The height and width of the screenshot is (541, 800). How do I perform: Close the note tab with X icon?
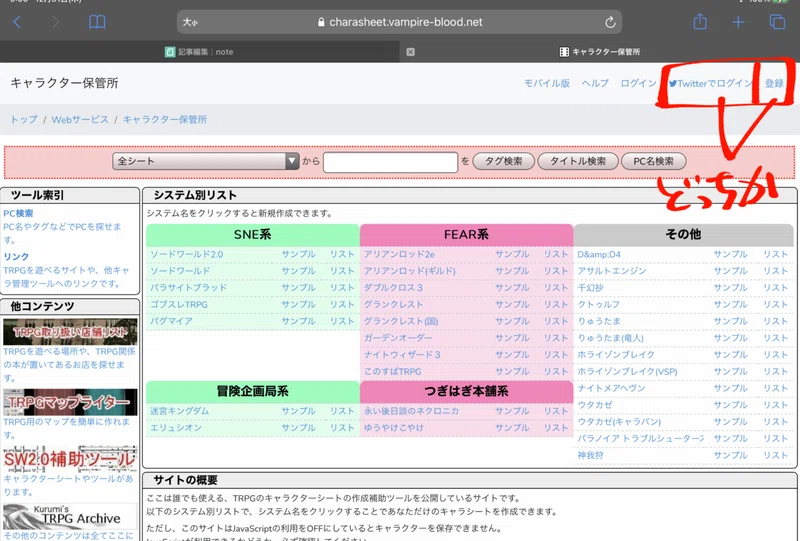click(410, 52)
